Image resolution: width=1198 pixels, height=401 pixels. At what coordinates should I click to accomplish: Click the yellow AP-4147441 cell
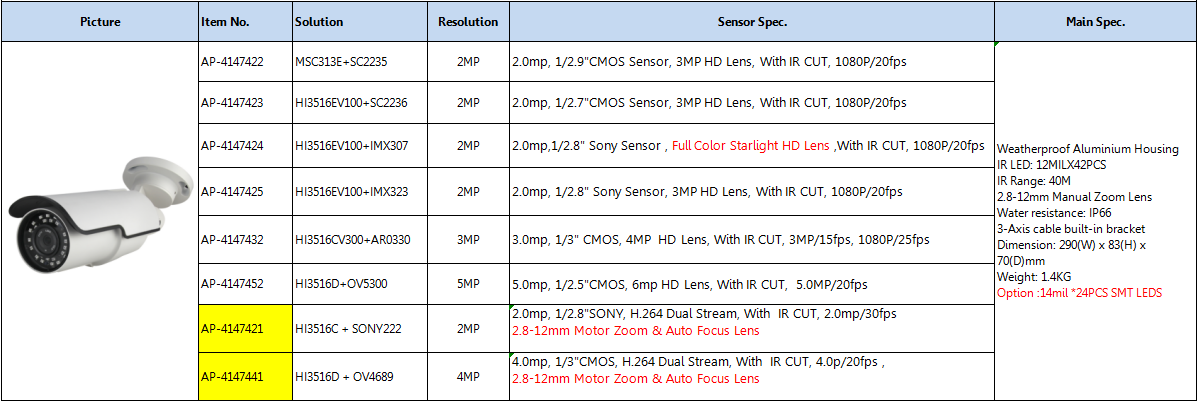(246, 377)
